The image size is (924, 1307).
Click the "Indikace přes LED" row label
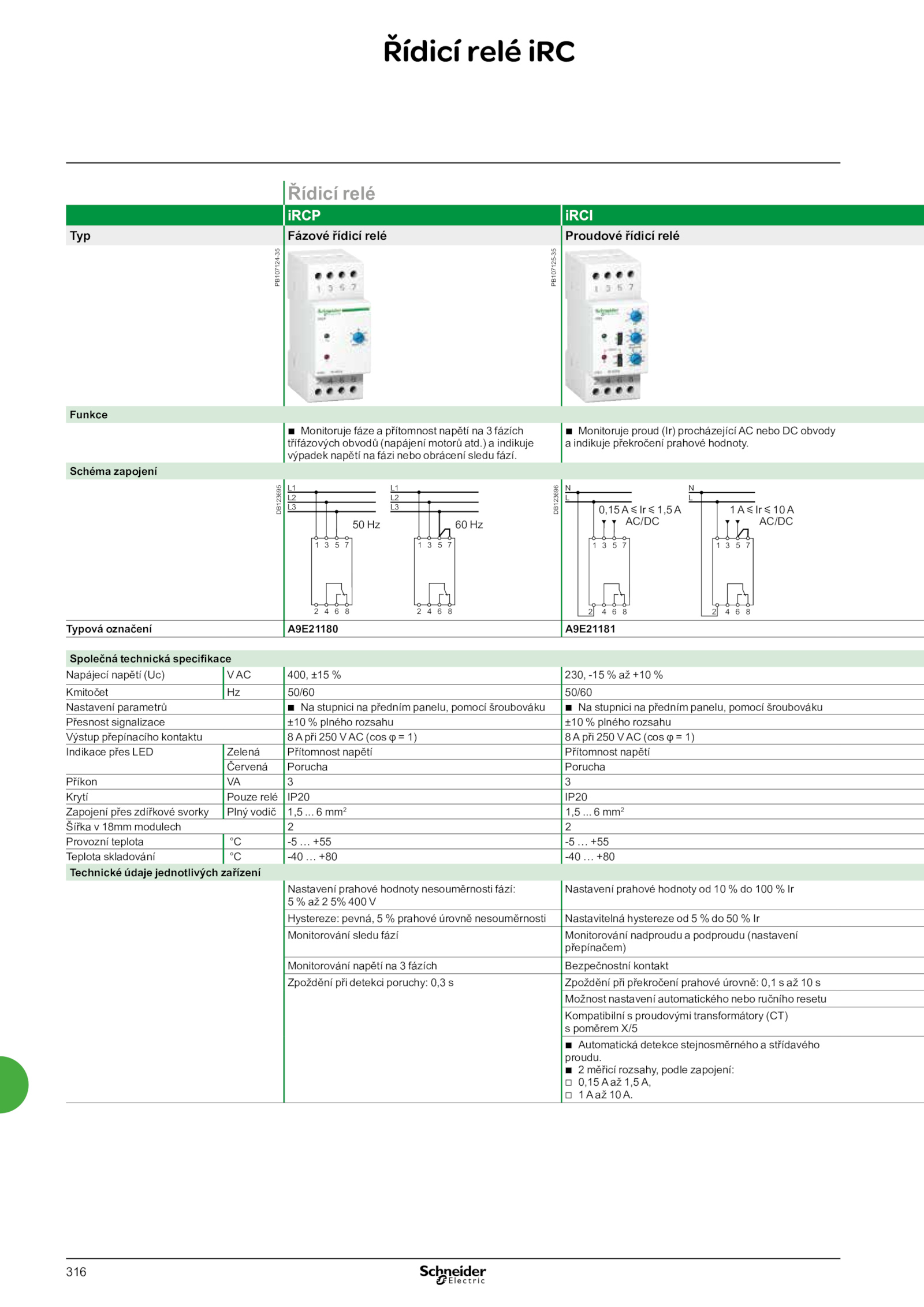pyautogui.click(x=110, y=752)
